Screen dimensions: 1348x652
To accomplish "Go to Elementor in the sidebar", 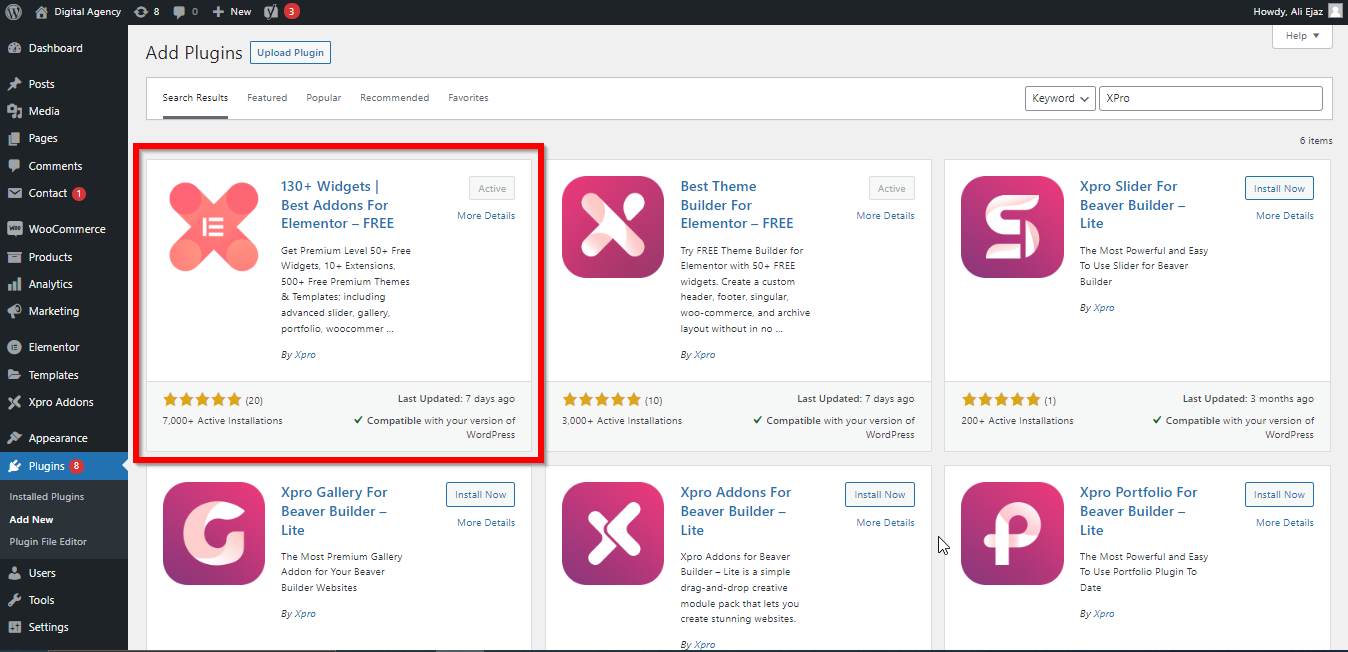I will 53,347.
